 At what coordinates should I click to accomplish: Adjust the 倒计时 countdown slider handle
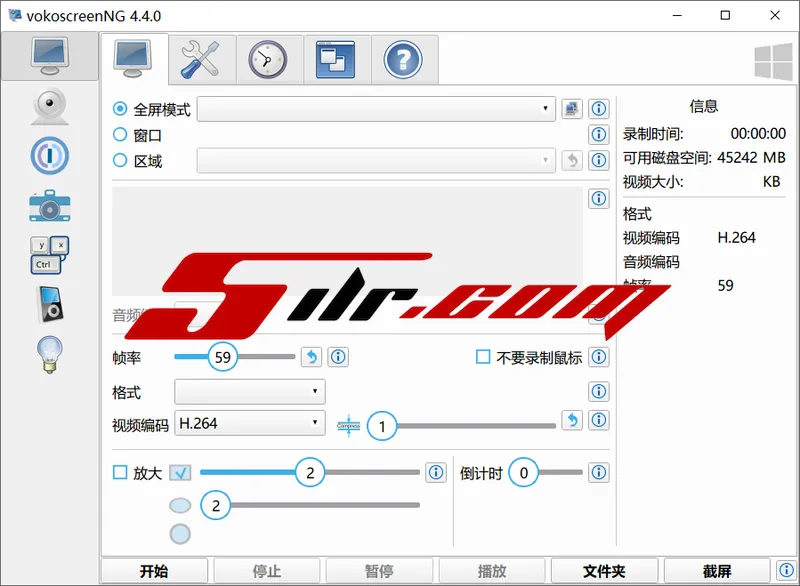pos(523,472)
